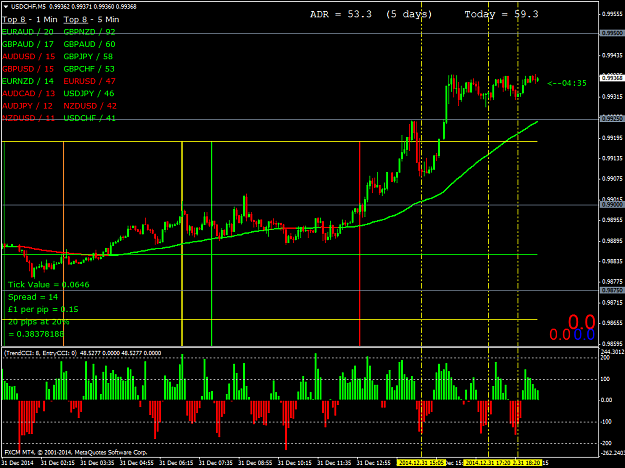Select the USDJPY / 46 entry
The width and height of the screenshot is (625, 468).
coord(89,94)
